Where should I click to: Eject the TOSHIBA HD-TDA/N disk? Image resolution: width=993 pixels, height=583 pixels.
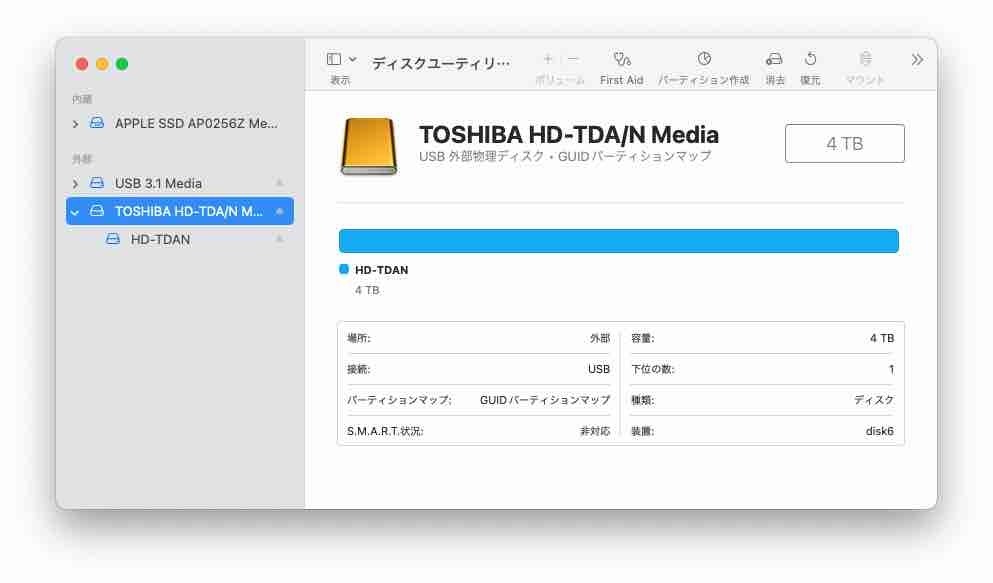click(x=279, y=211)
